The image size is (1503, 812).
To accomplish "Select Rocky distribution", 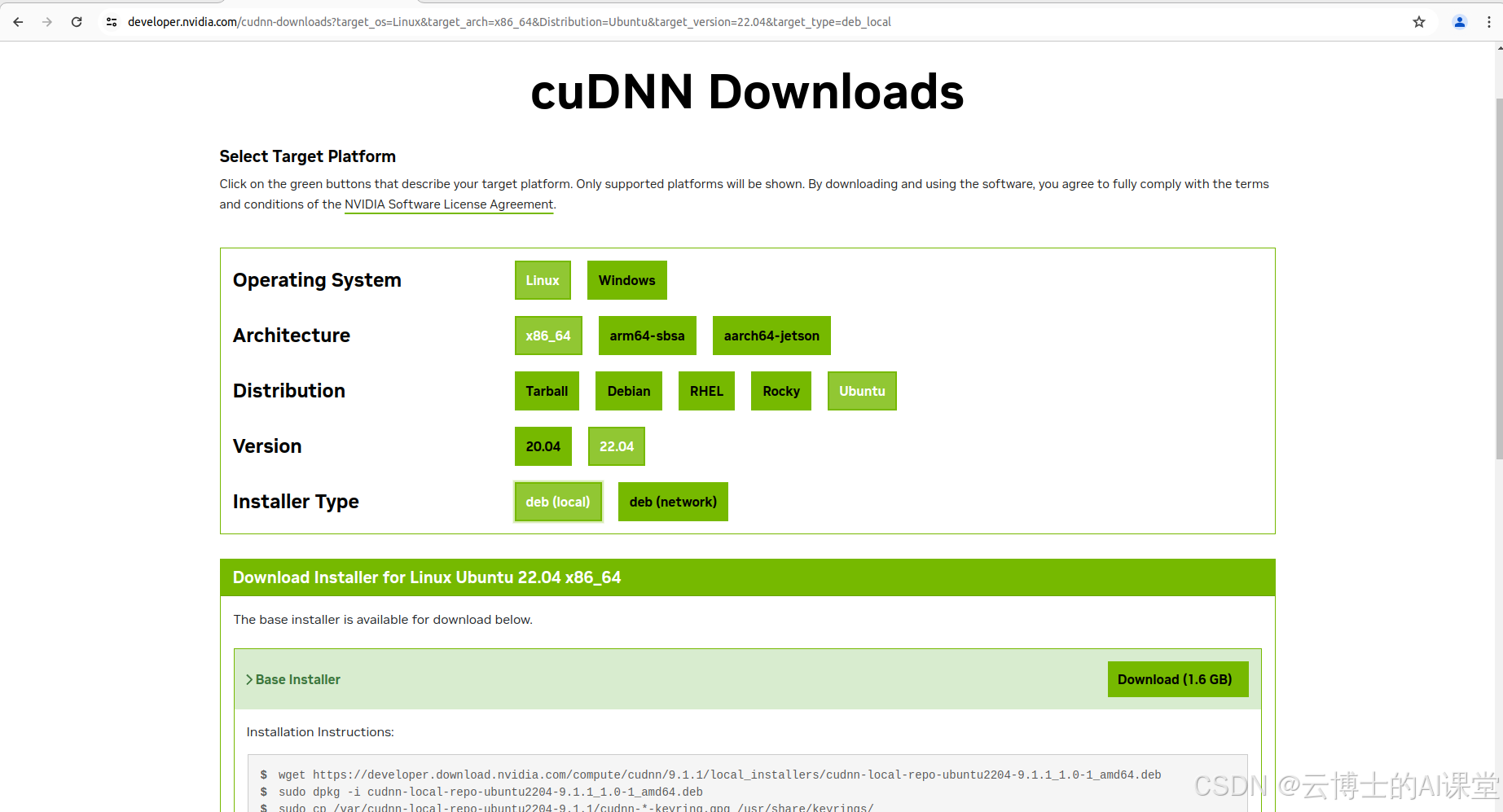I will [781, 391].
